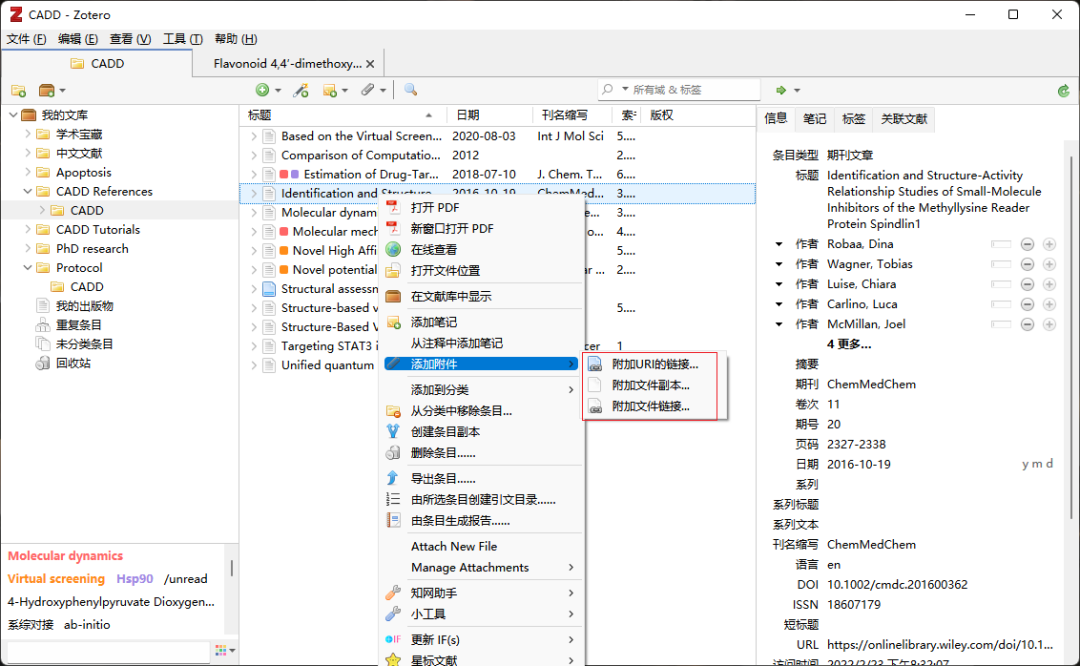This screenshot has width=1080, height=666.
Task: Open the onlinelibrary.wiley.com URL value
Action: tap(939, 645)
